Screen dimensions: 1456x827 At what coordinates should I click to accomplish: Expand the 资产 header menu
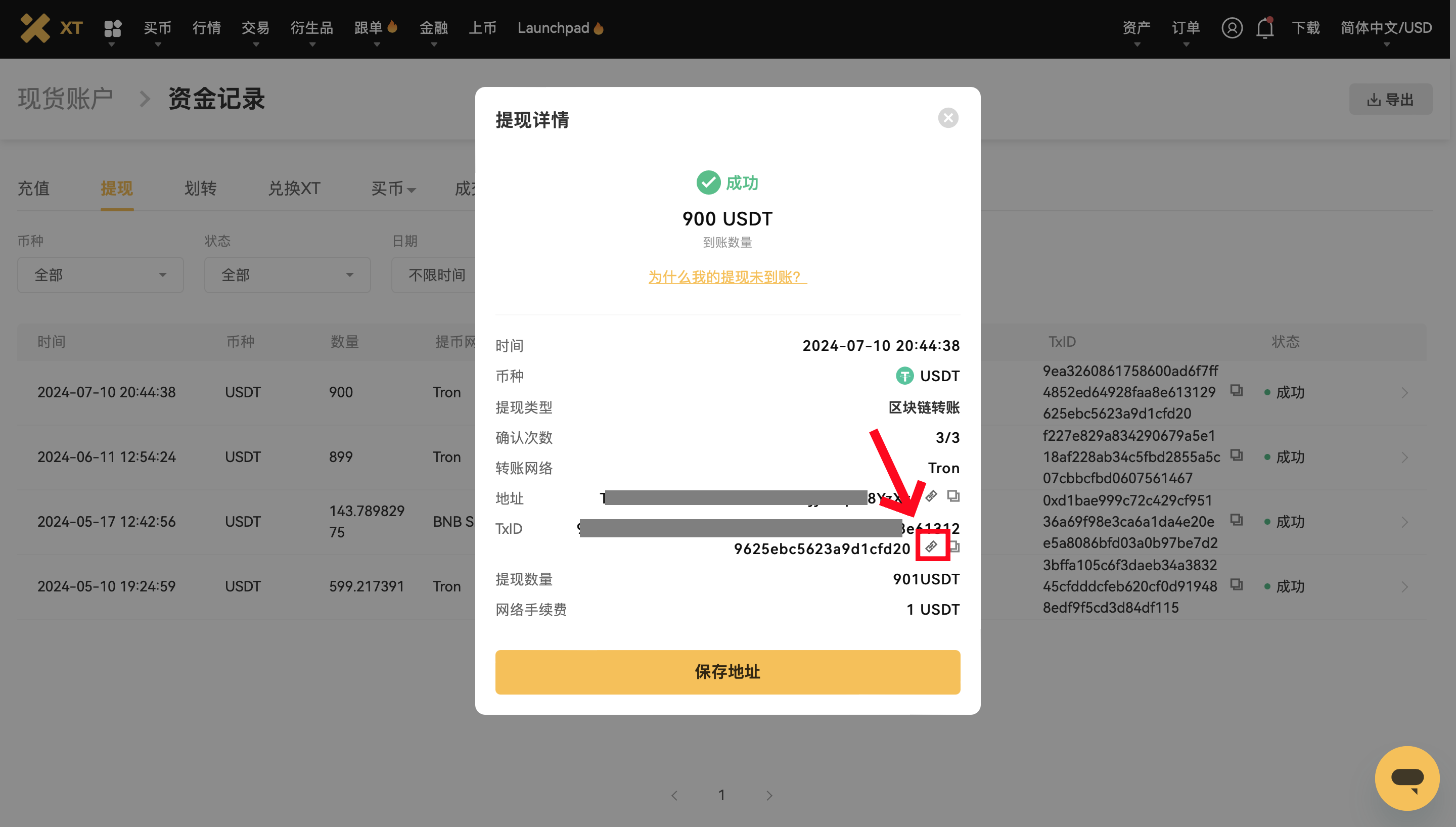[1136, 28]
